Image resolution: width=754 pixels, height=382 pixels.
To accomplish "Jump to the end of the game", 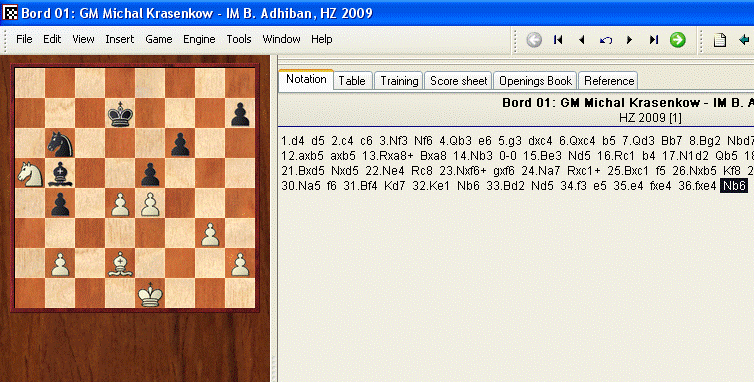I will (x=653, y=39).
